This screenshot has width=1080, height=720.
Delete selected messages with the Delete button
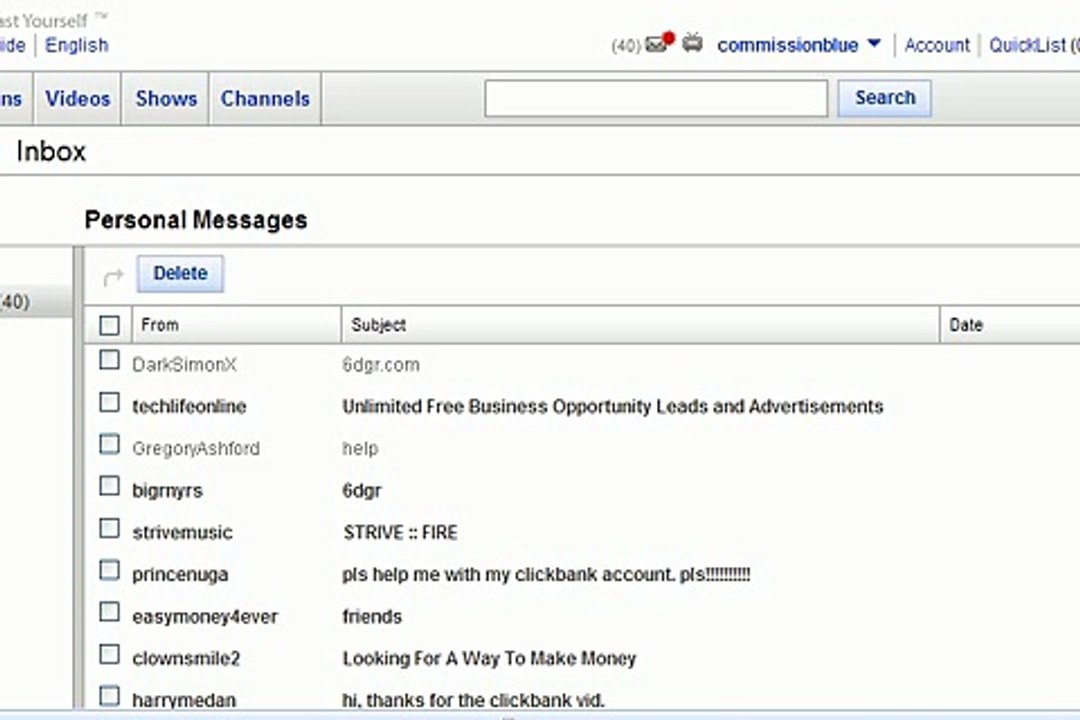coord(180,274)
